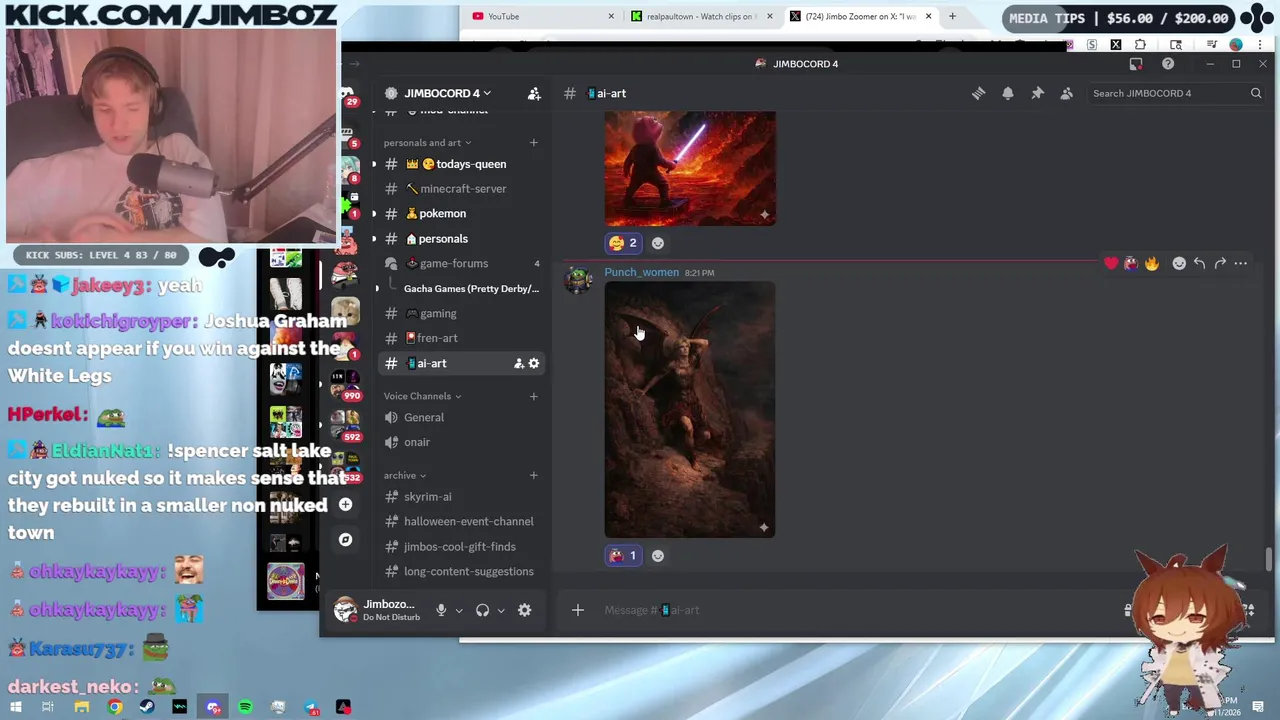
Task: Add a channel to archive category
Action: [533, 475]
